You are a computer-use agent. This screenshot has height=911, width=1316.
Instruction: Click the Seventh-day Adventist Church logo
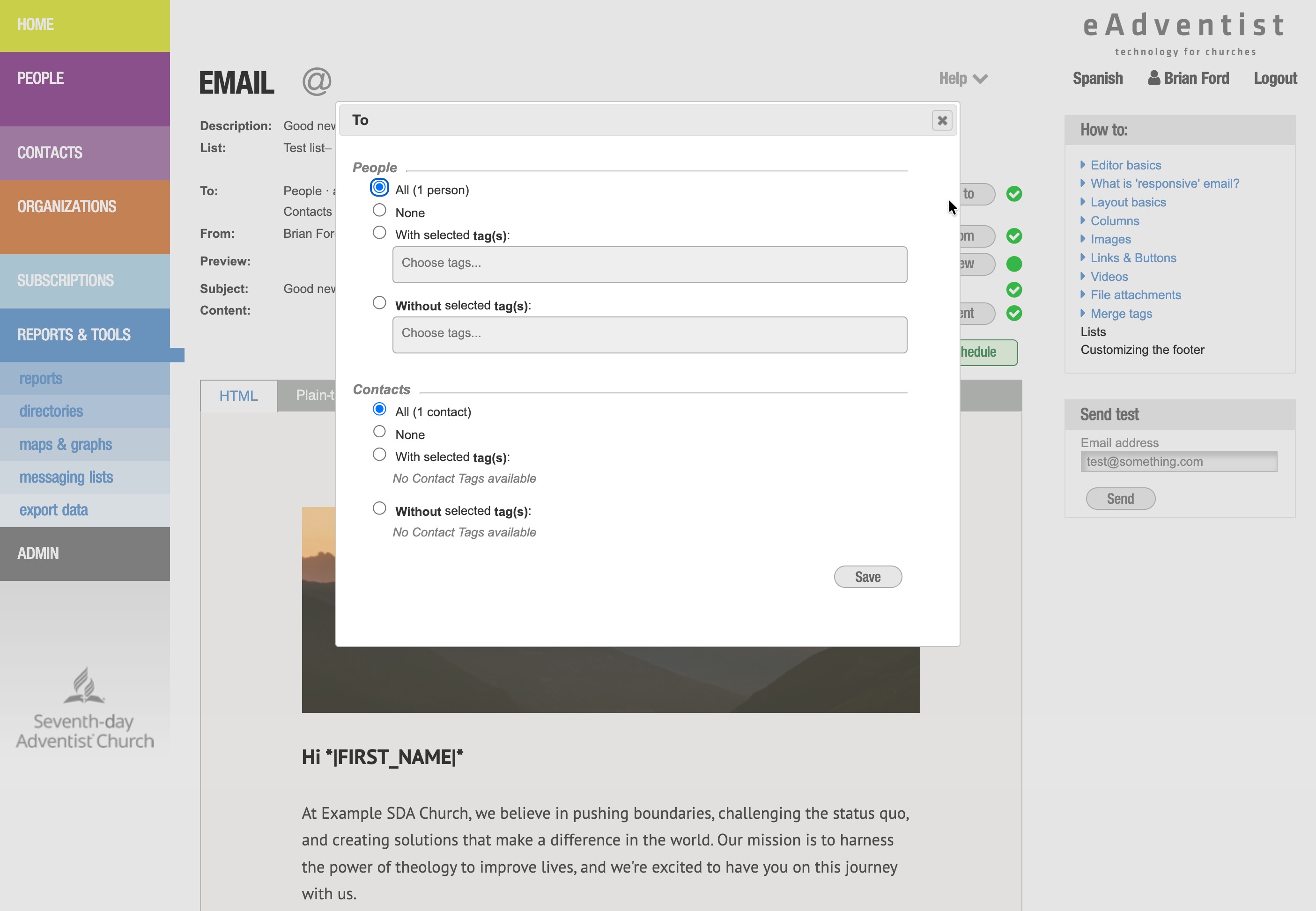84,708
